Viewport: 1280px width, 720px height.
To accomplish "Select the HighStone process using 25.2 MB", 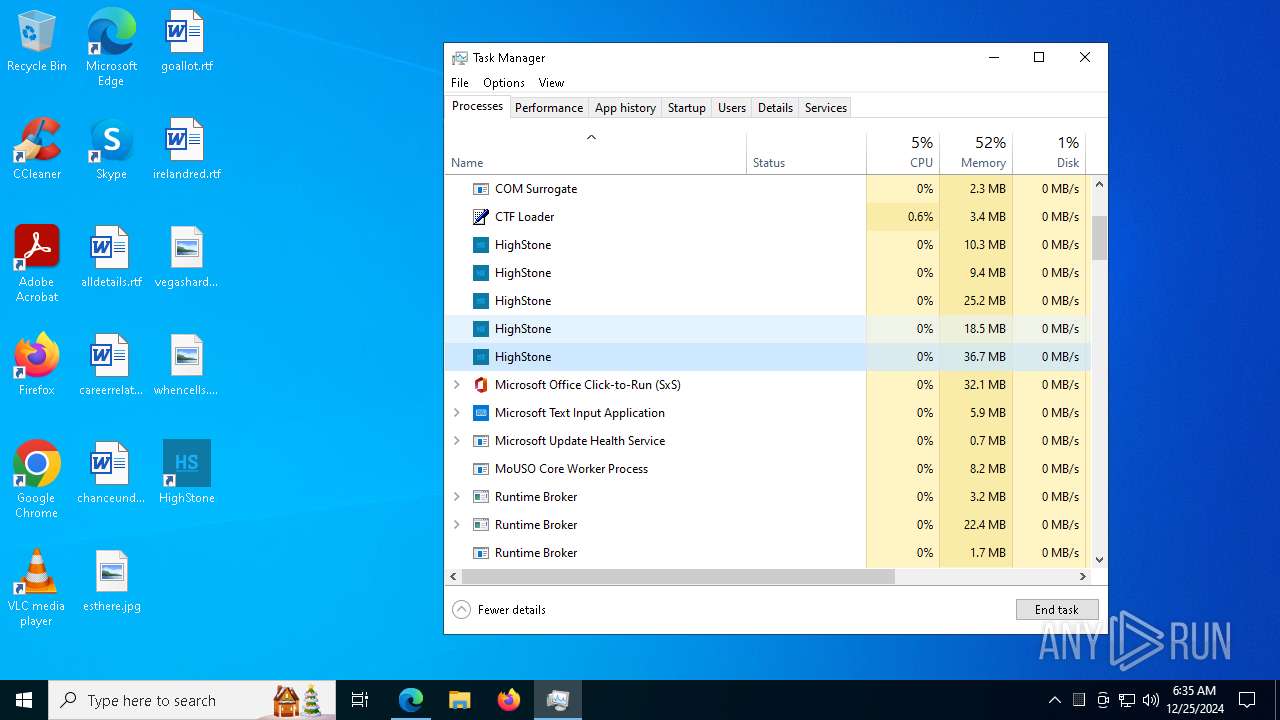I will 767,301.
